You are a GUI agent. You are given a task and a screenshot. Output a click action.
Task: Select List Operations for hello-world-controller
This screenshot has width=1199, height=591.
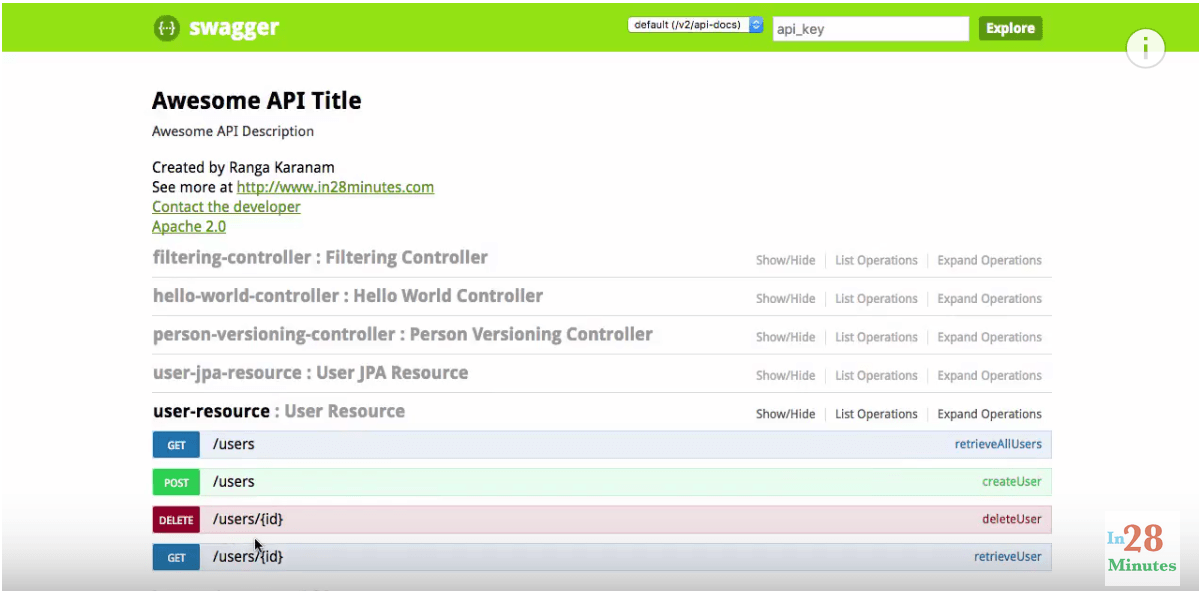(x=876, y=299)
